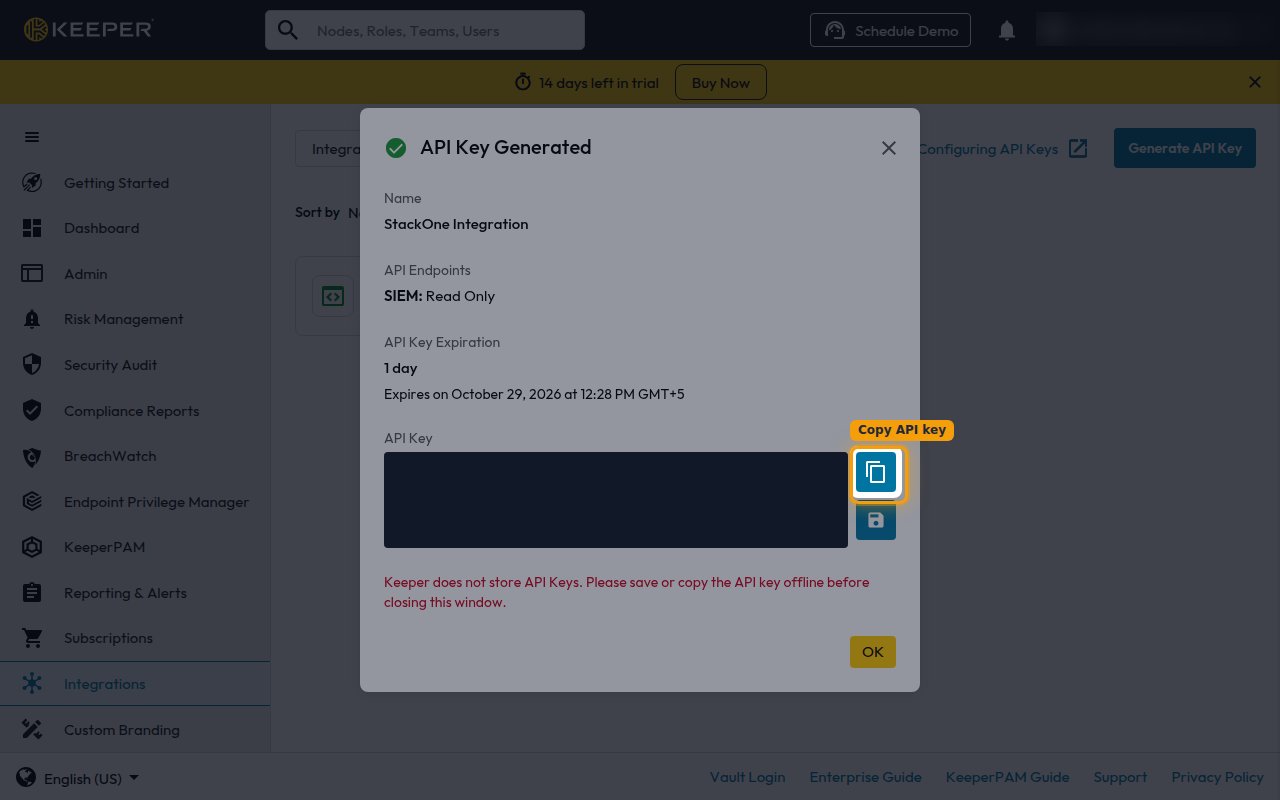Open the Integrations filter dropdown behind dialog
1280x800 pixels.
pyautogui.click(x=328, y=148)
